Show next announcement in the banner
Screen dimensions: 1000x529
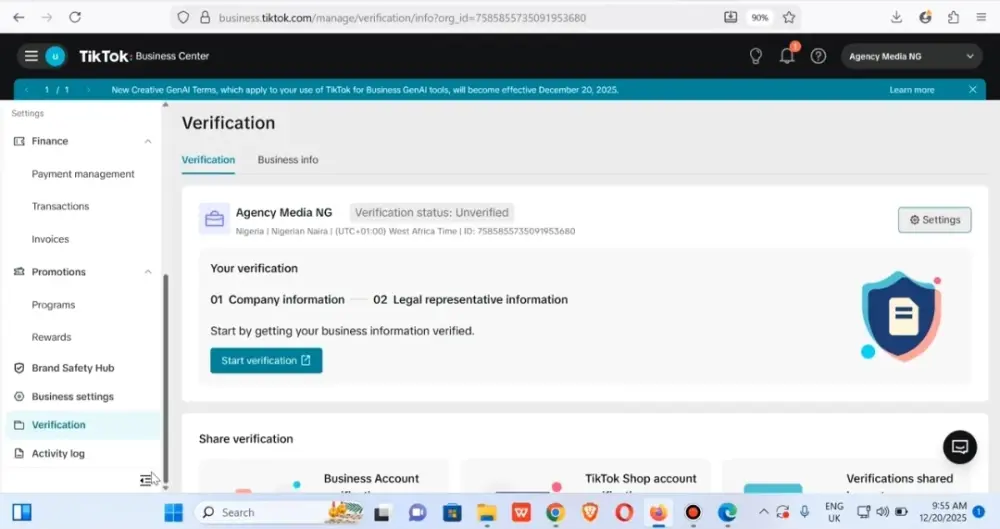click(88, 90)
